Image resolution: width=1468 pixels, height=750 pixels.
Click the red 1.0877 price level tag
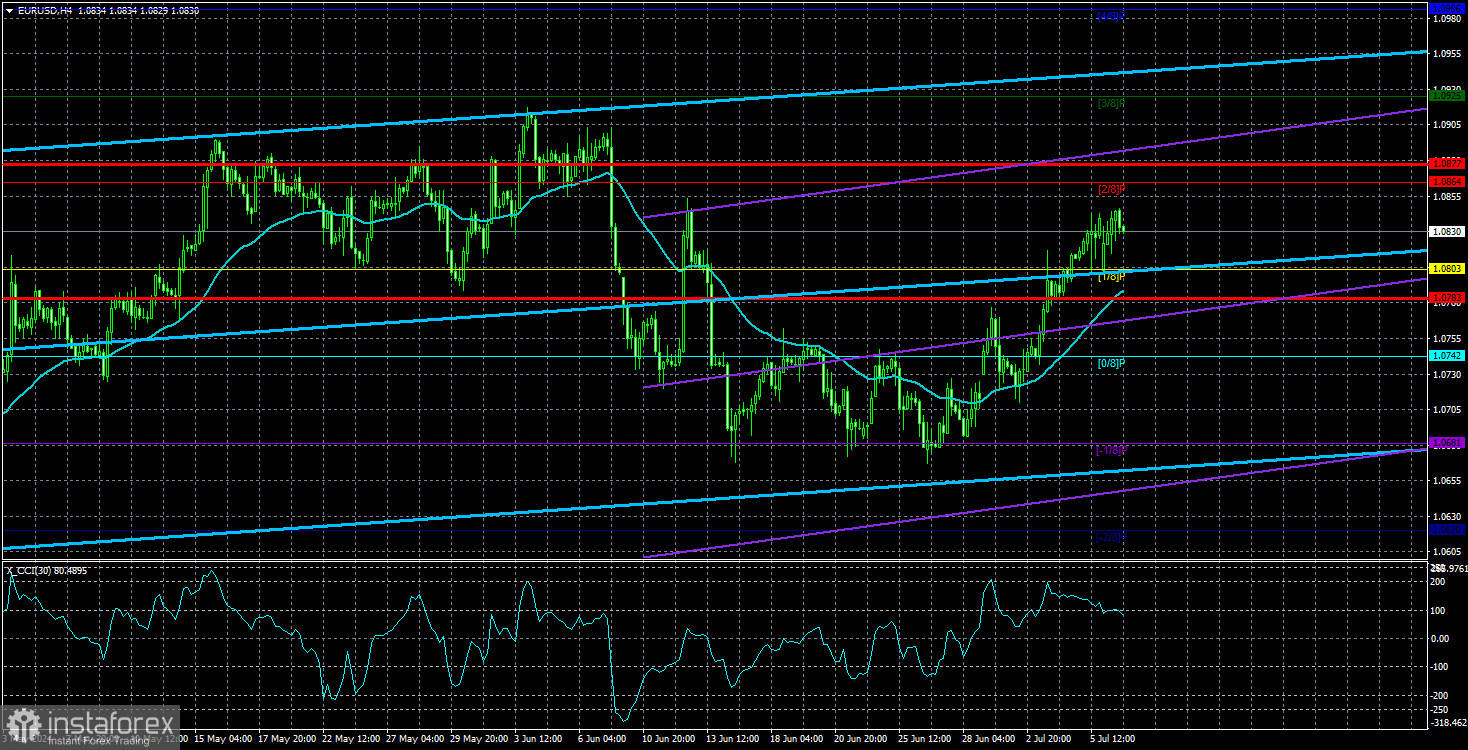1447,162
